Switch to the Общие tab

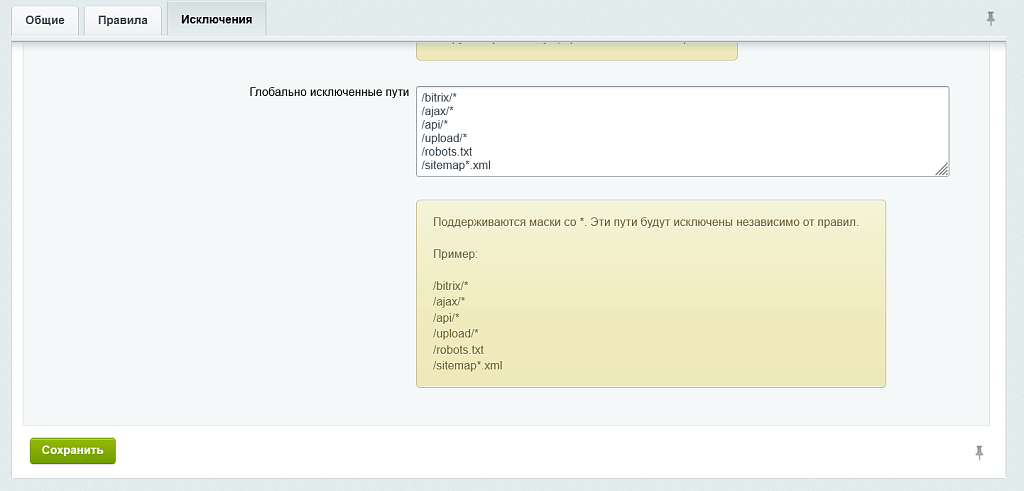(45, 20)
